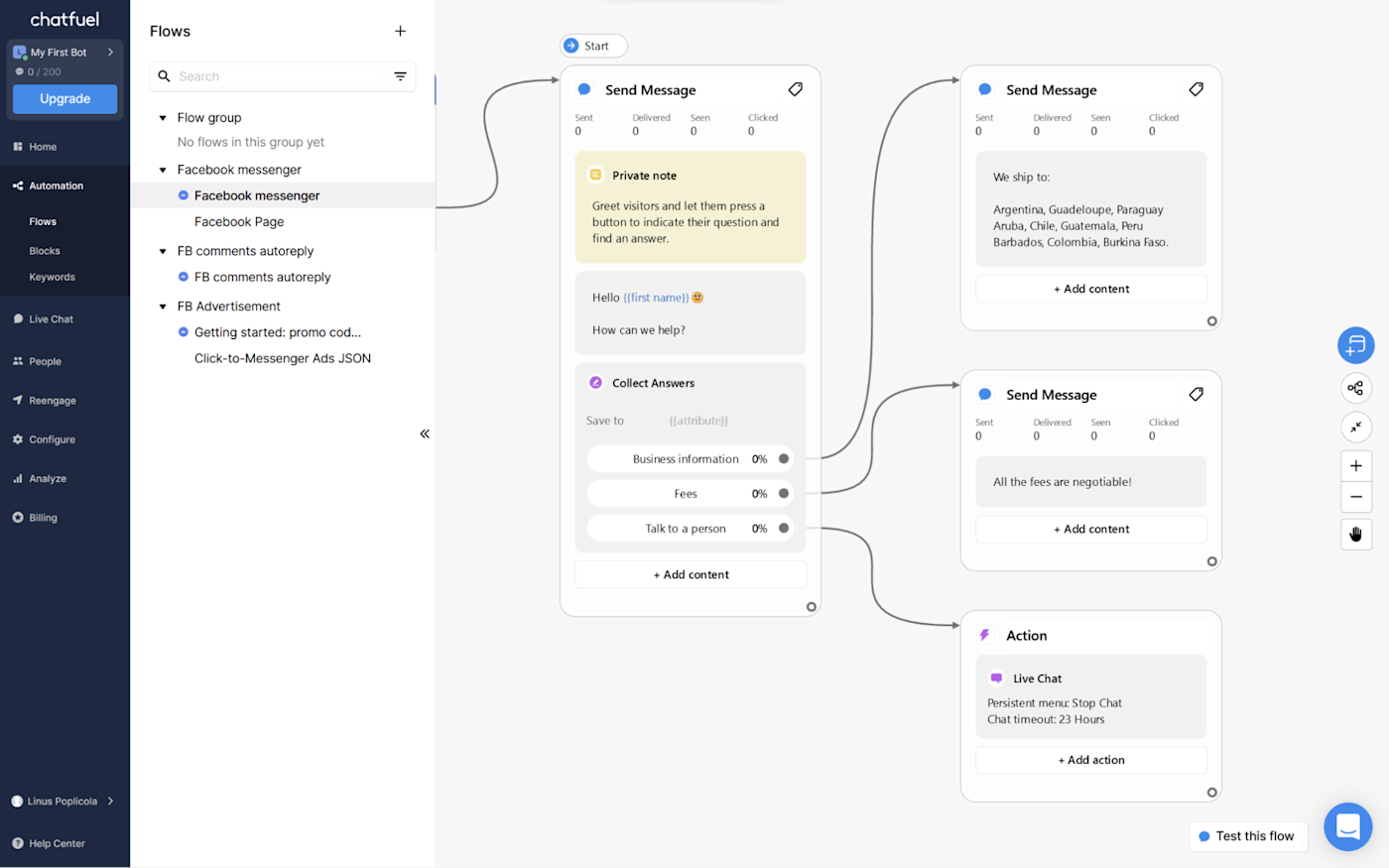Click the tag icon on the We ship to card
The image size is (1389, 868).
1196,89
